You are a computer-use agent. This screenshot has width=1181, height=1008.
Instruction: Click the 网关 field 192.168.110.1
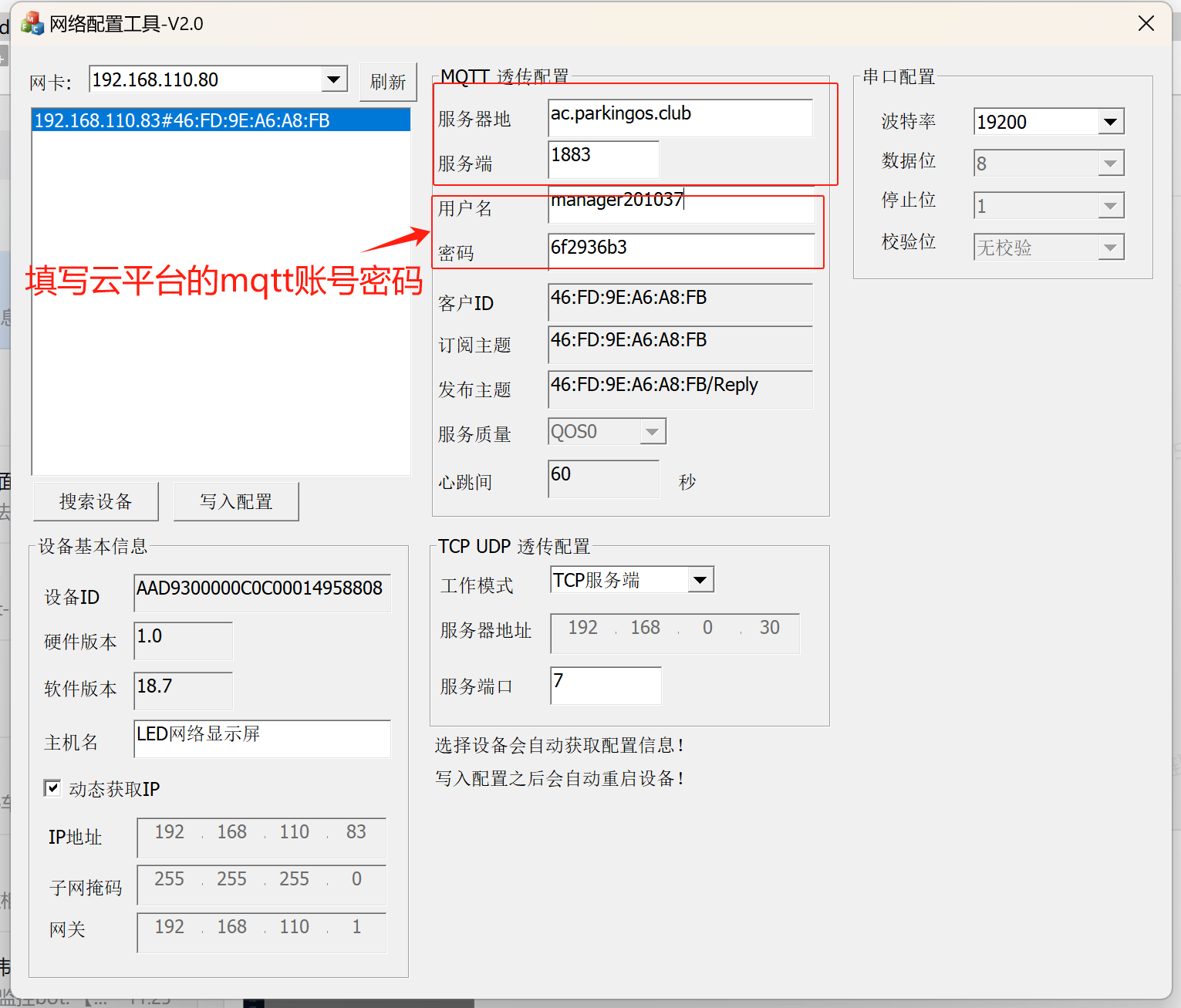(x=262, y=932)
